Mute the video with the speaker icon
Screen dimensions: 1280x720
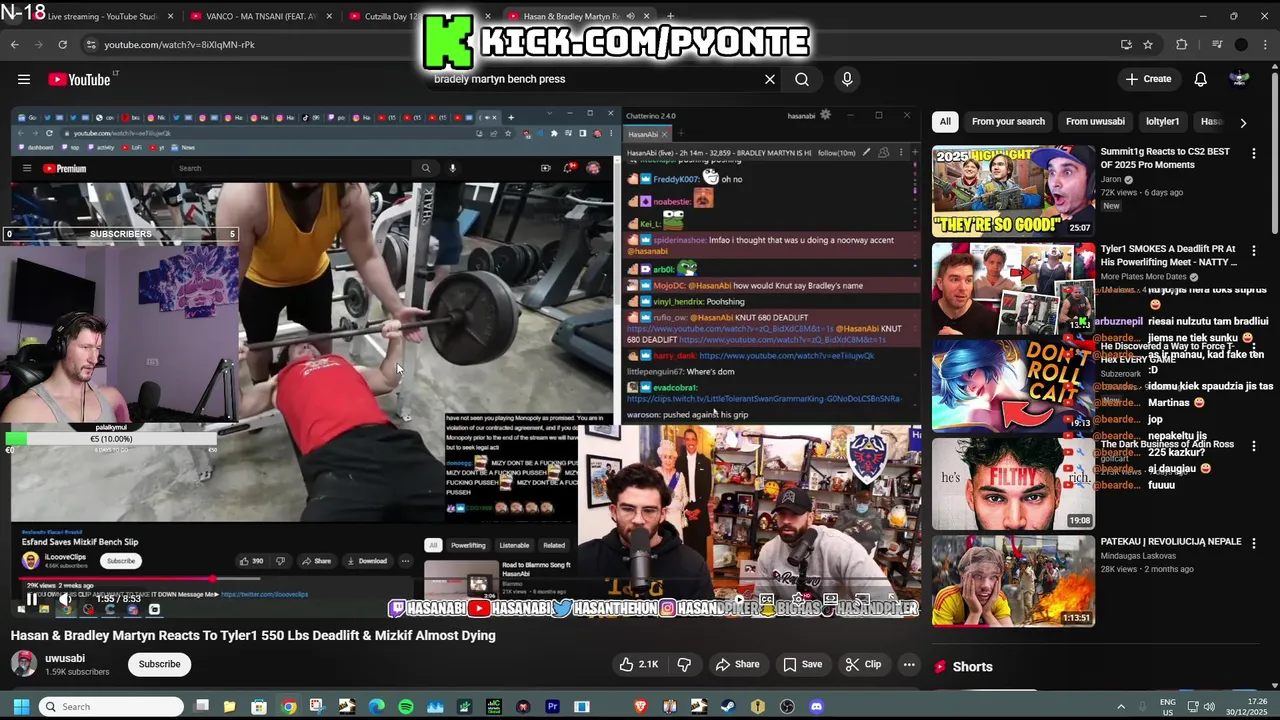point(64,599)
